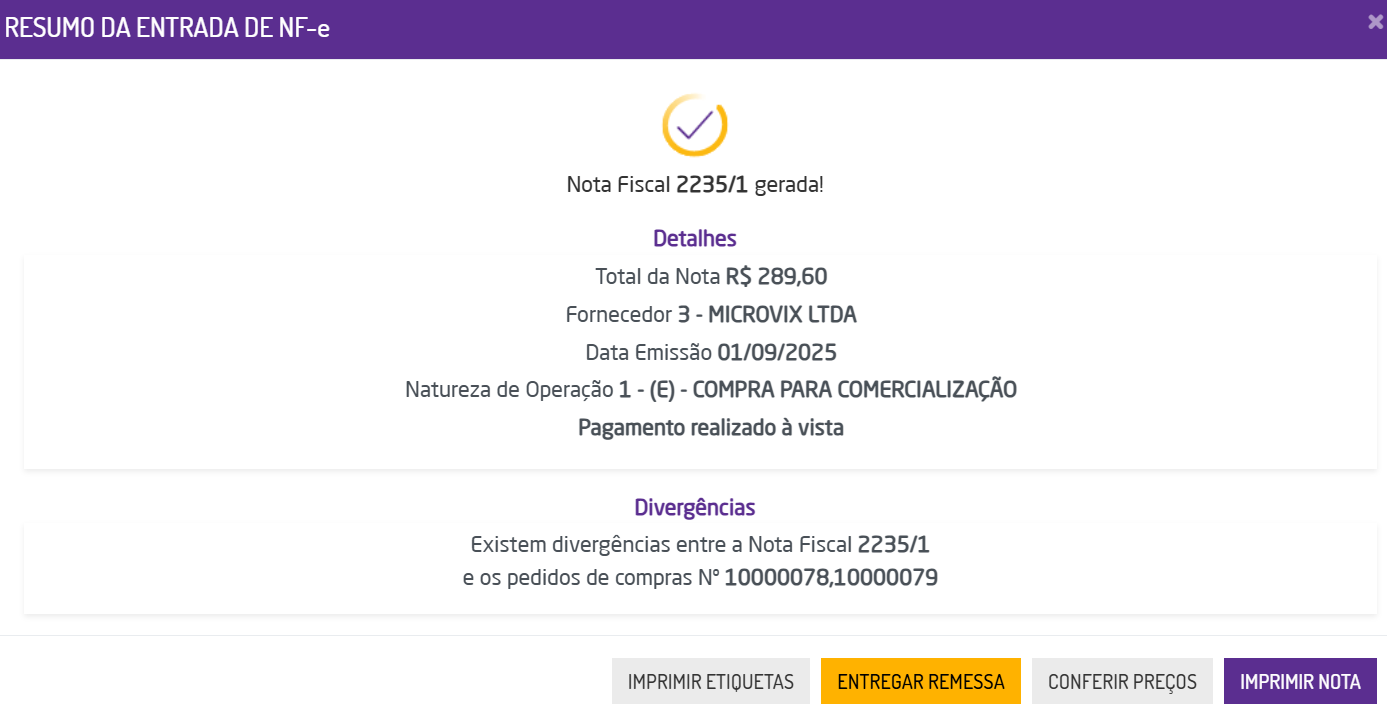
Task: Click the Total da Nota label
Action: (658, 277)
